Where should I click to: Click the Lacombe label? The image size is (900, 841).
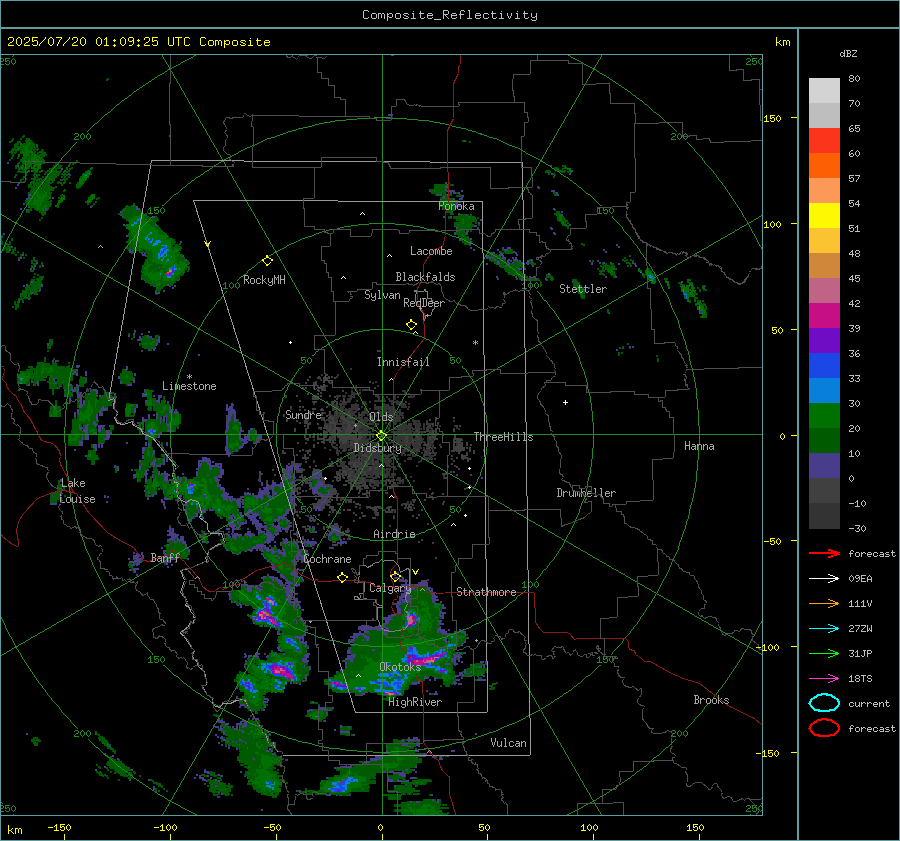[x=430, y=251]
